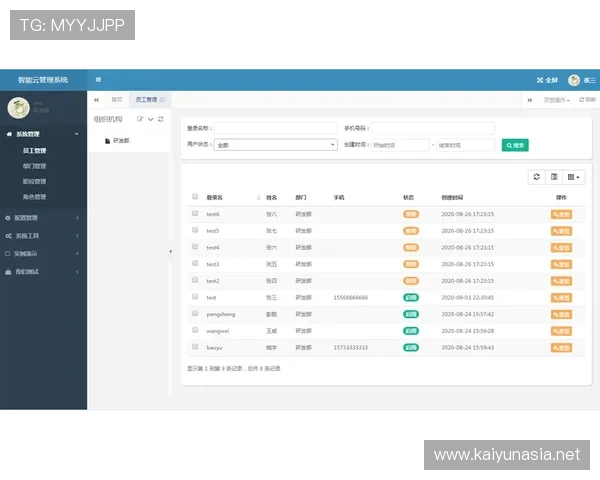Screen dimensions: 600x480
Task: Toggle the table card view icon
Action: (554, 177)
